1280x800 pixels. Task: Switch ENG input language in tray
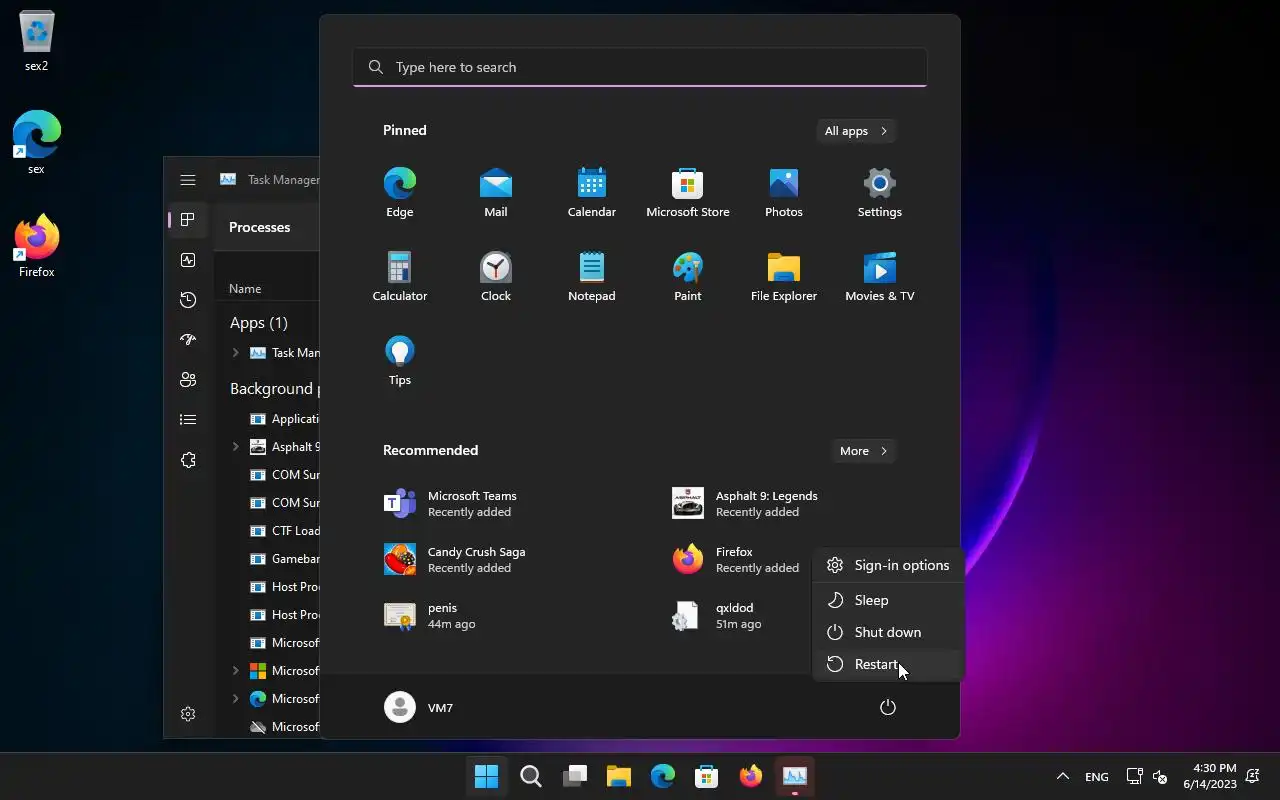pos(1097,777)
